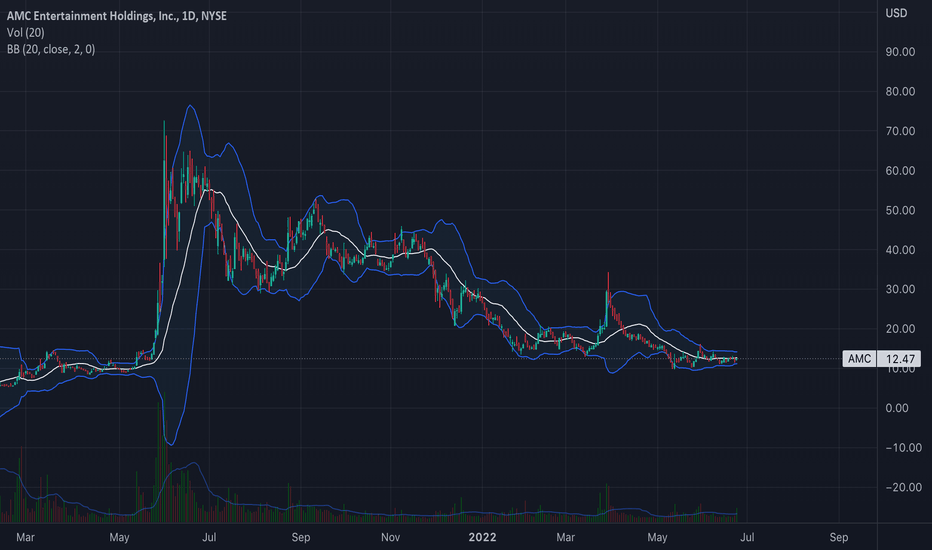The height and width of the screenshot is (550, 932).
Task: Click the Sep label before Nov on time axis
Action: 301,538
